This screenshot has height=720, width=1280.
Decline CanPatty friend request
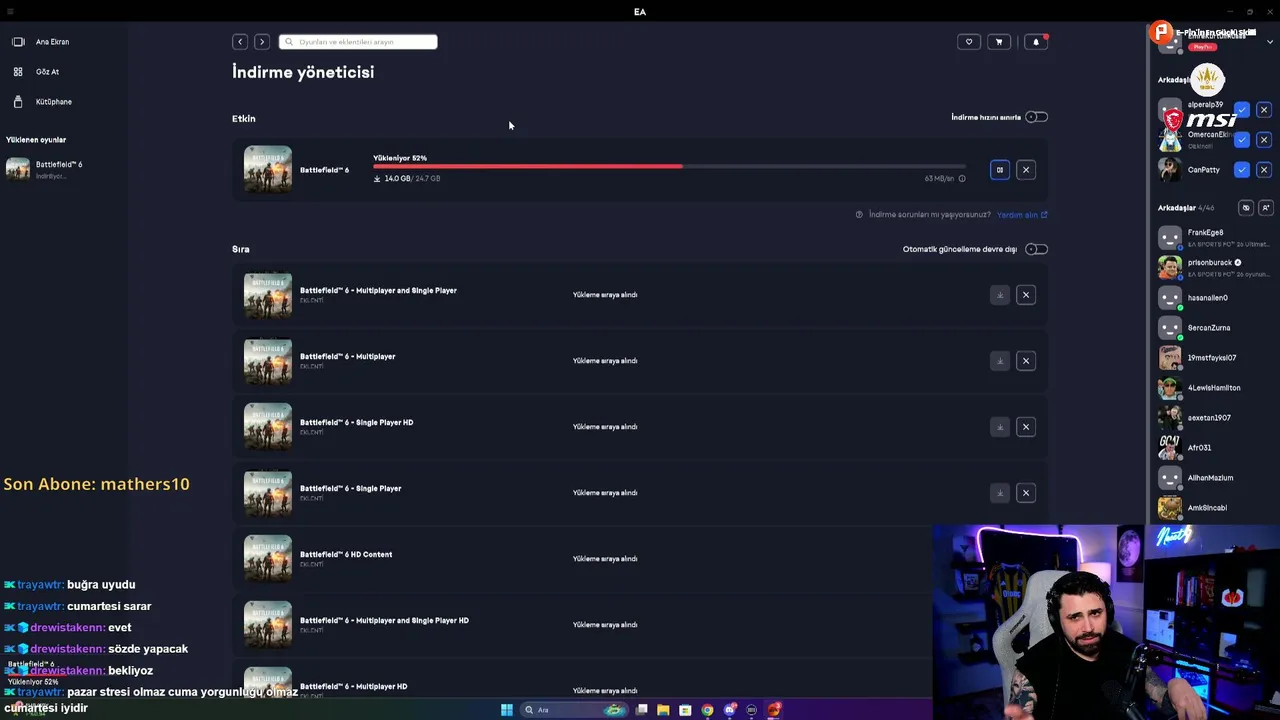coord(1264,170)
